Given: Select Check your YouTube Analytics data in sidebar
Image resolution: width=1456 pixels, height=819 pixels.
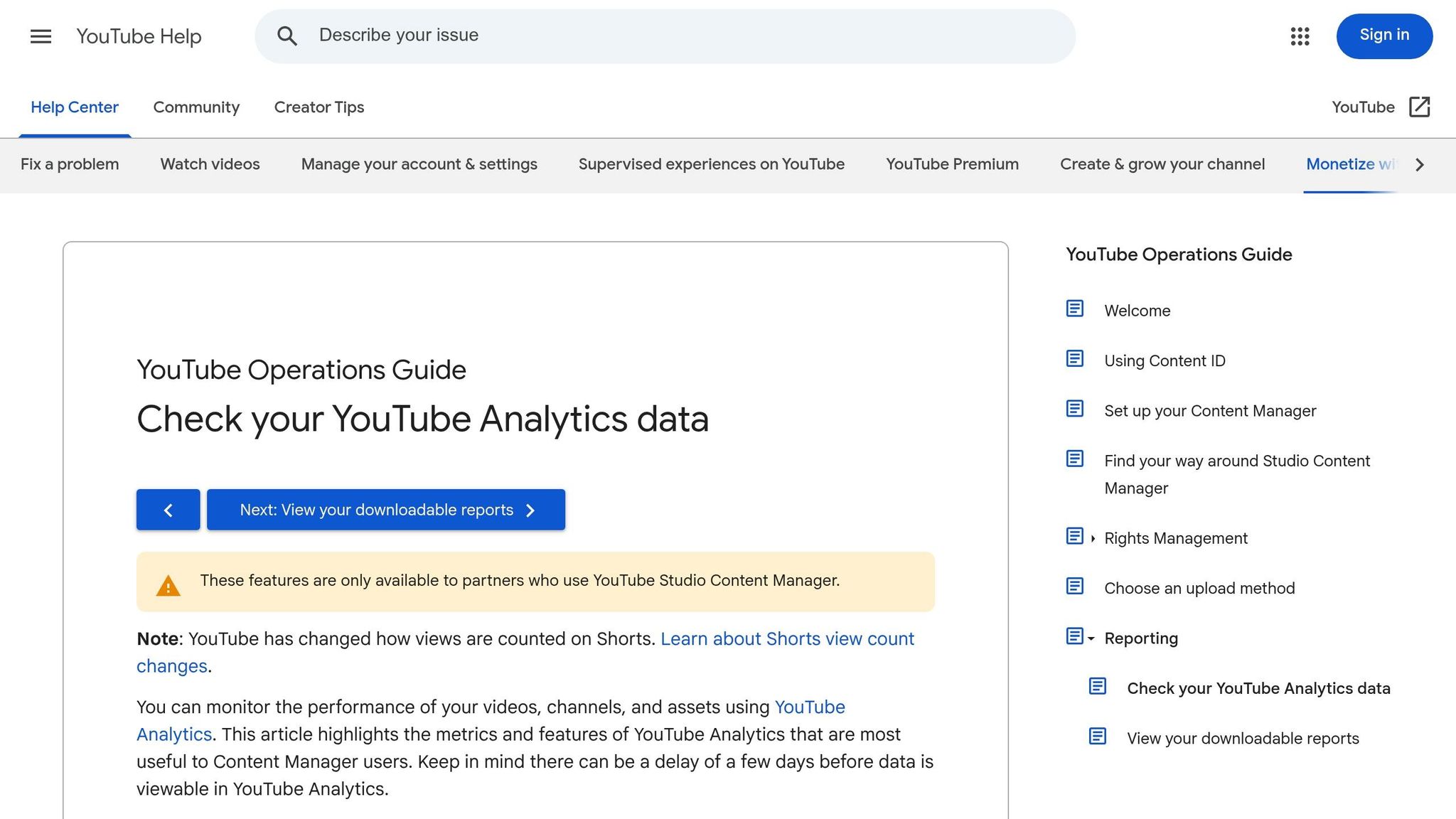Looking at the screenshot, I should click(x=1258, y=688).
